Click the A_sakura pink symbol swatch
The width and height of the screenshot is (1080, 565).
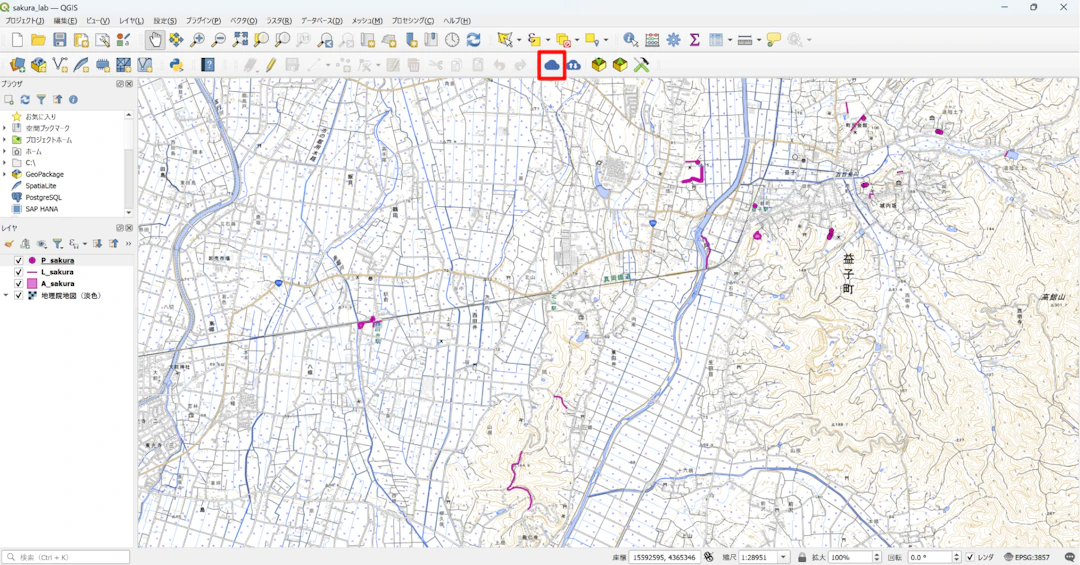point(32,284)
